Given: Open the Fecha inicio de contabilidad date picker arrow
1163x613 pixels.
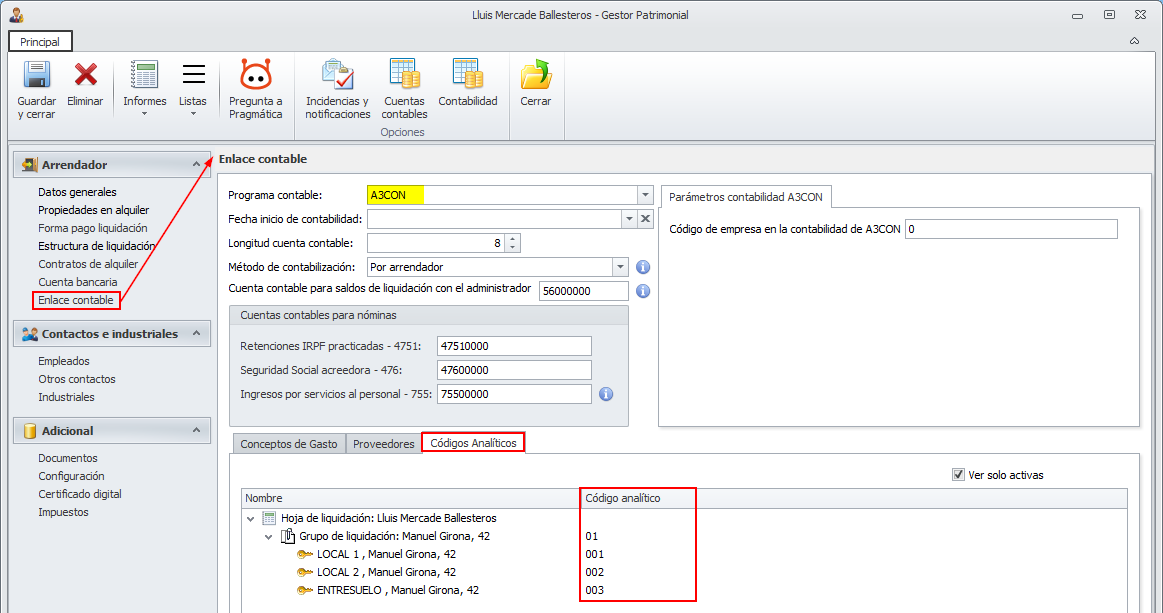Looking at the screenshot, I should pyautogui.click(x=629, y=219).
